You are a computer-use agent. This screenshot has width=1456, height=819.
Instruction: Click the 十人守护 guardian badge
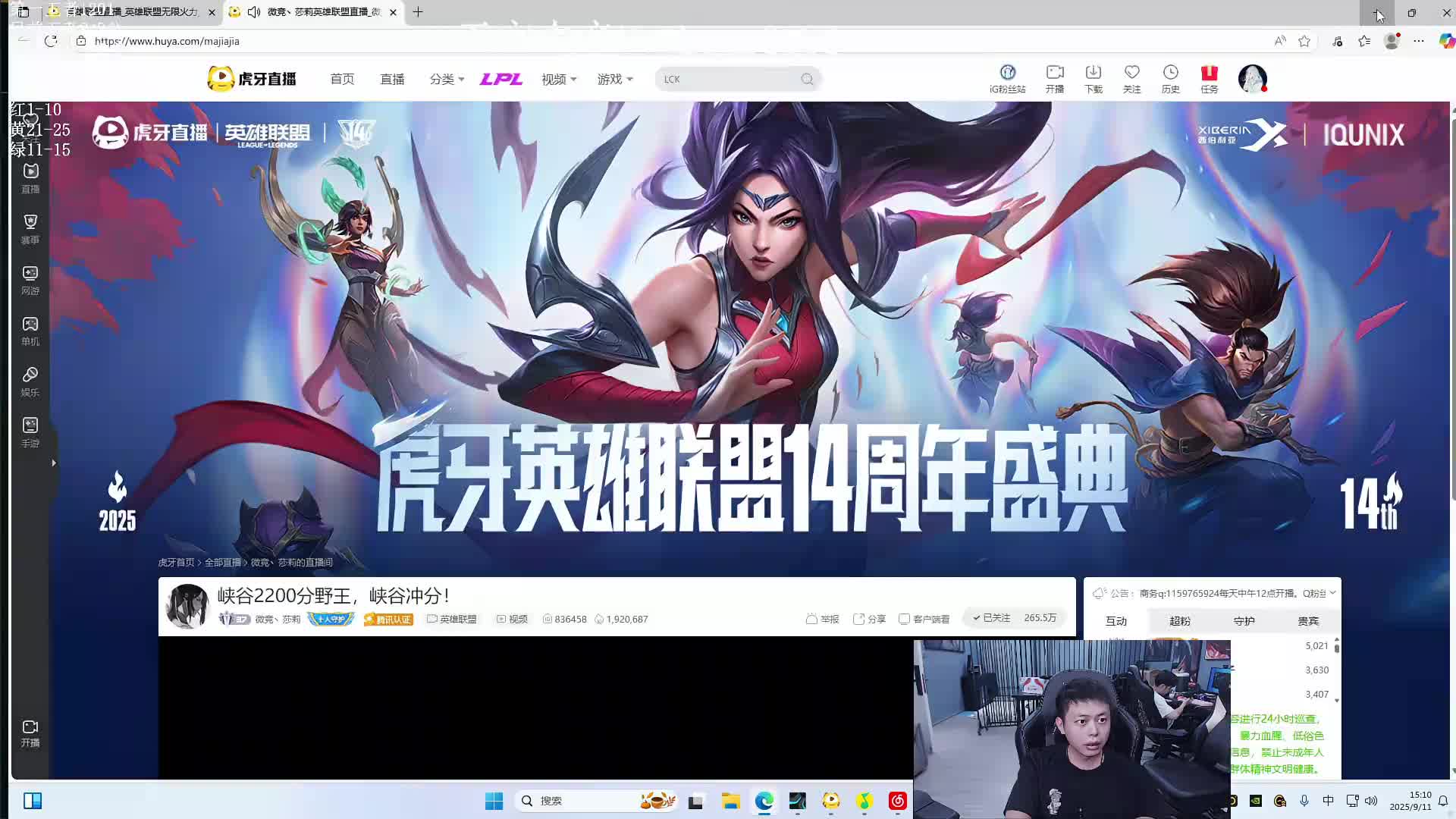coord(331,619)
